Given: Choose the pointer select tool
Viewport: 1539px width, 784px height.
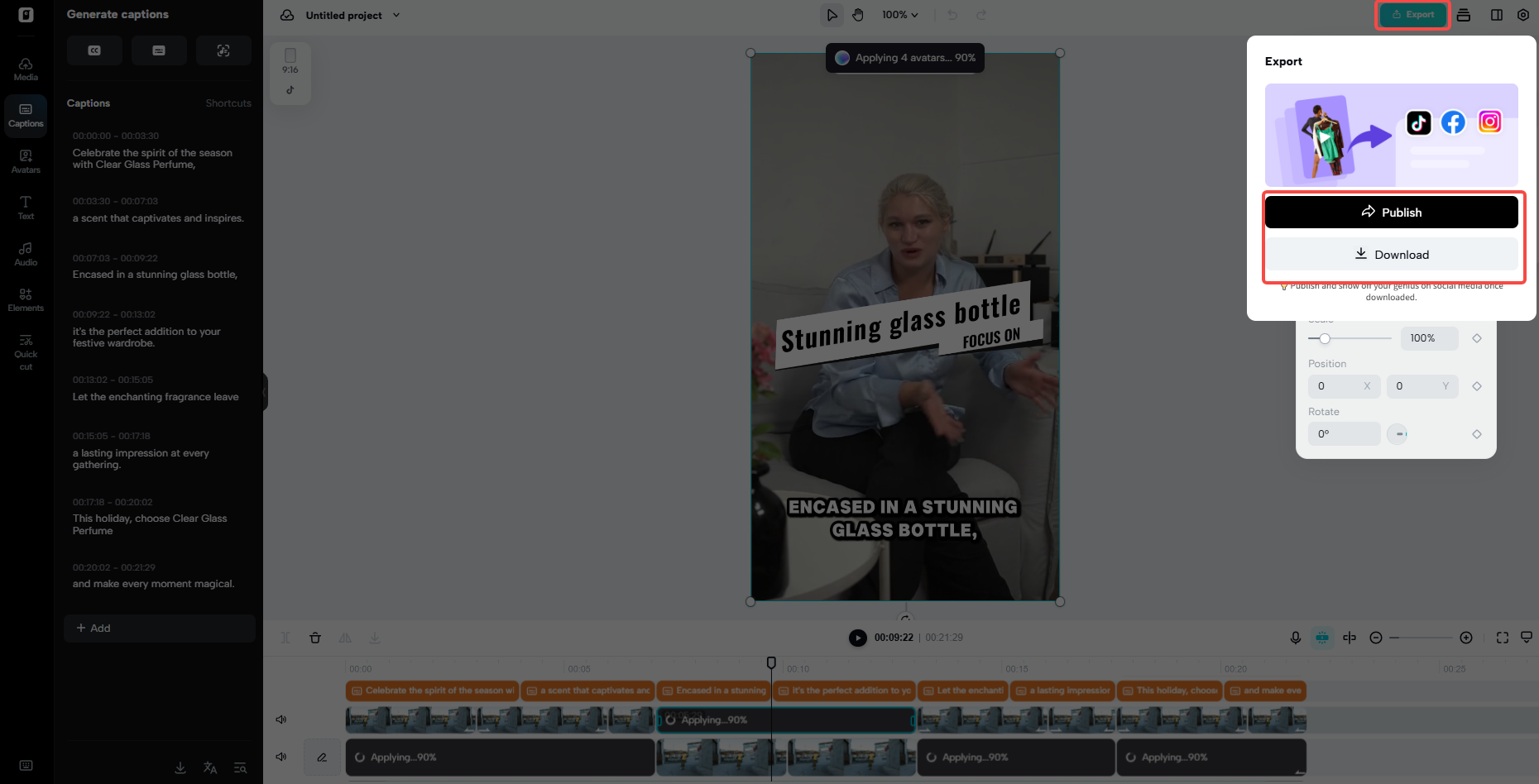Looking at the screenshot, I should (x=832, y=15).
